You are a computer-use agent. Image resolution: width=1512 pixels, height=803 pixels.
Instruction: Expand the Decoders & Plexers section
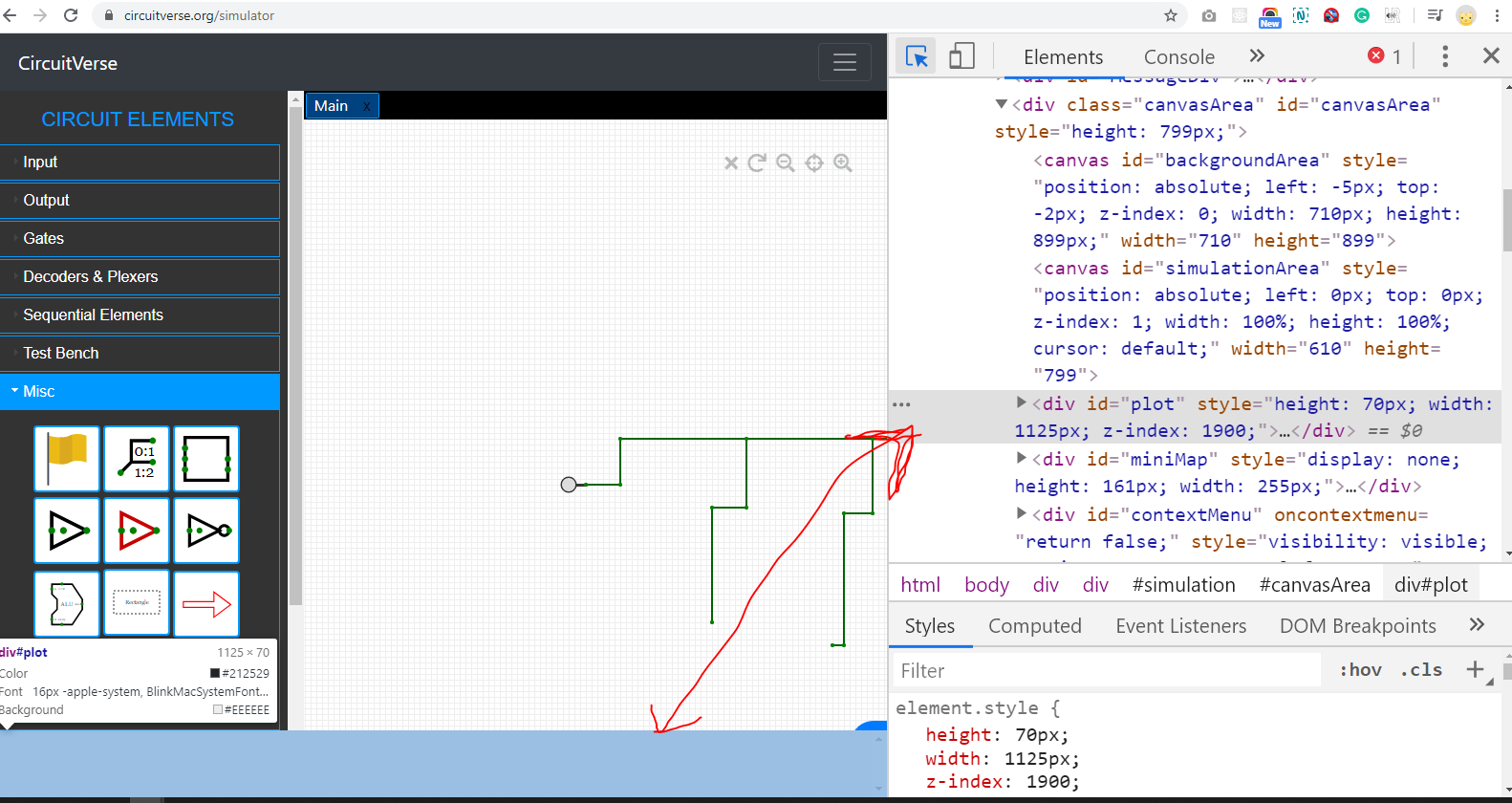(140, 277)
